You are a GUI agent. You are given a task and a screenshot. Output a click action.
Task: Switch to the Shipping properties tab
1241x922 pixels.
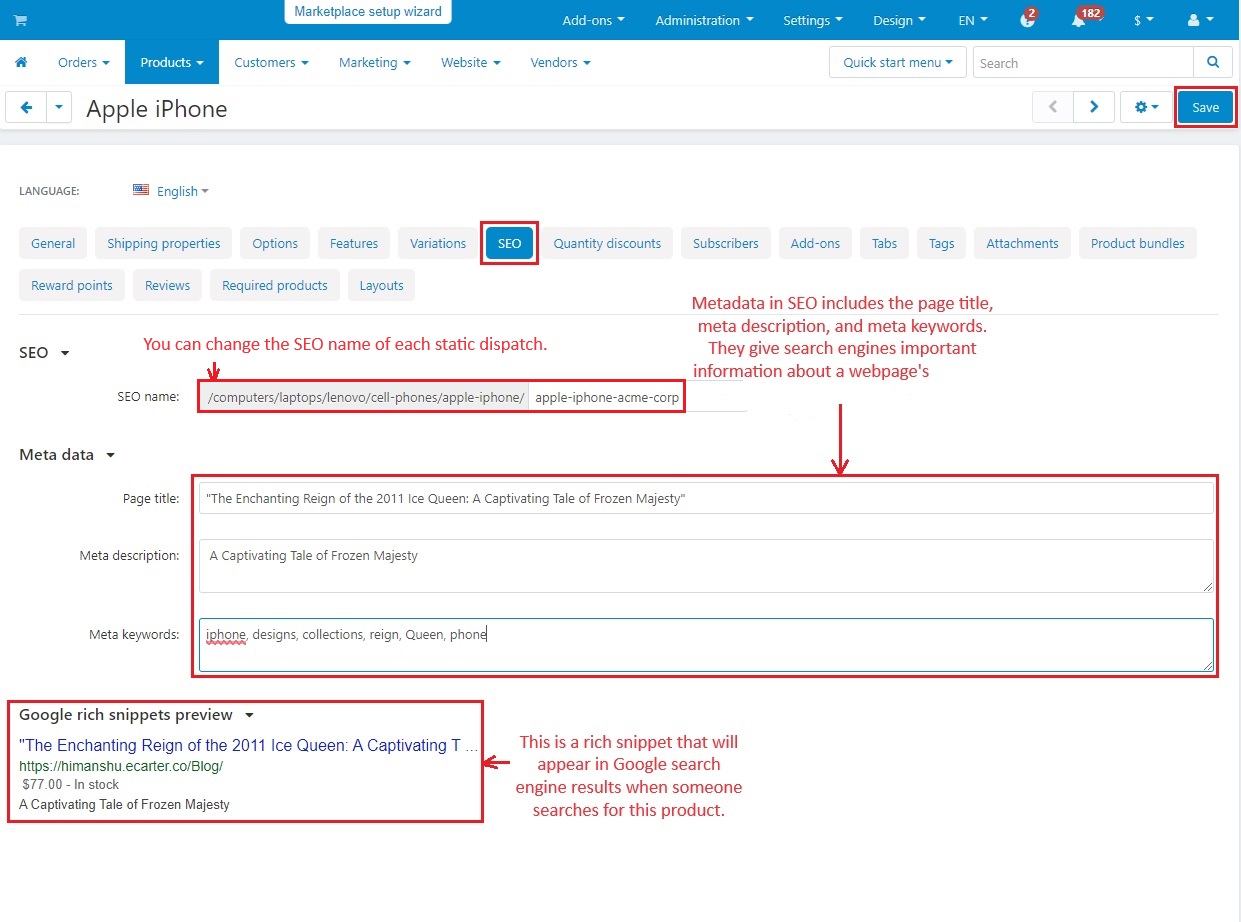point(163,243)
